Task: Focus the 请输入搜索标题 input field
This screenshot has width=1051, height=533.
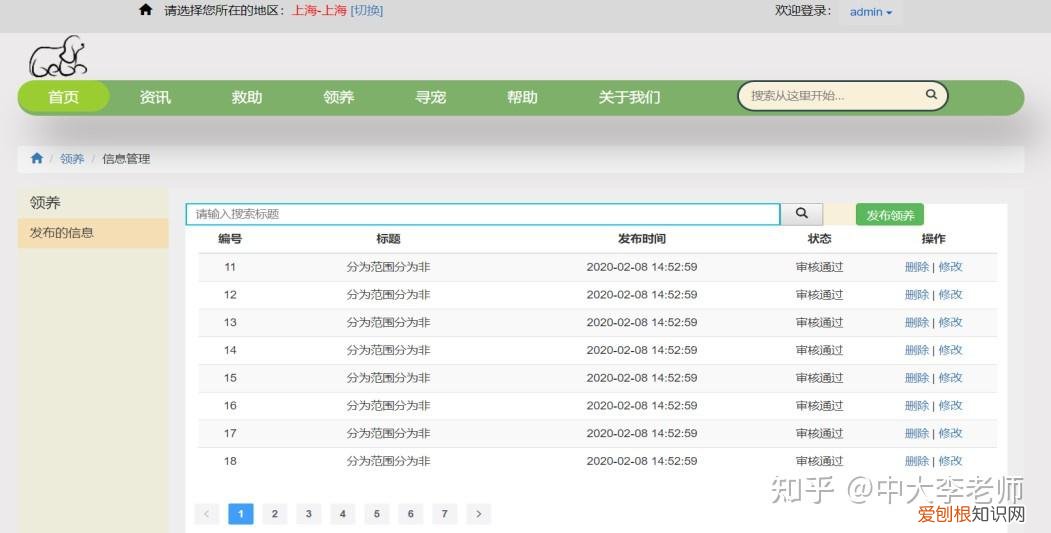Action: [x=483, y=214]
